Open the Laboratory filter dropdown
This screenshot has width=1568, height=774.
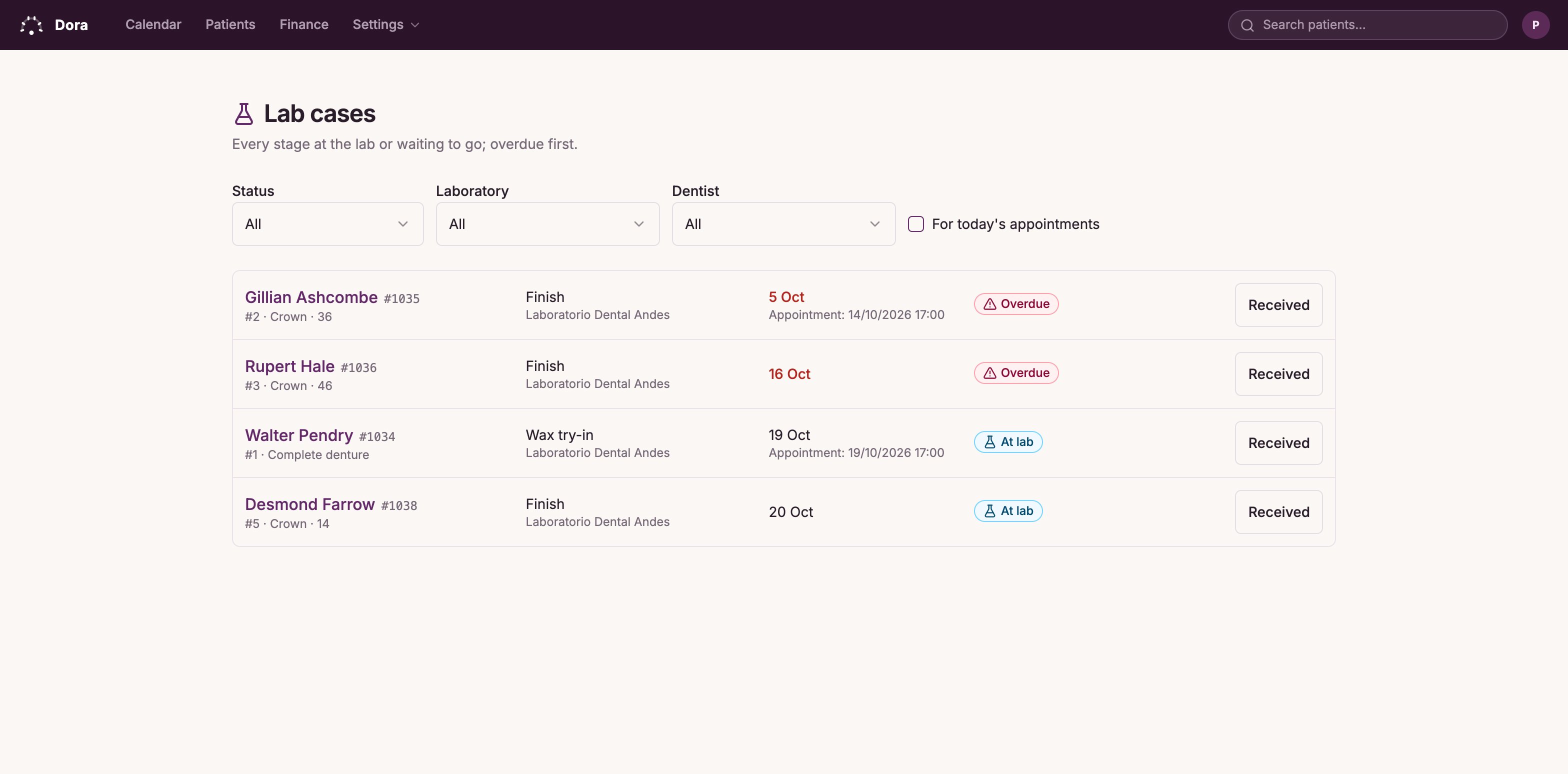point(547,224)
